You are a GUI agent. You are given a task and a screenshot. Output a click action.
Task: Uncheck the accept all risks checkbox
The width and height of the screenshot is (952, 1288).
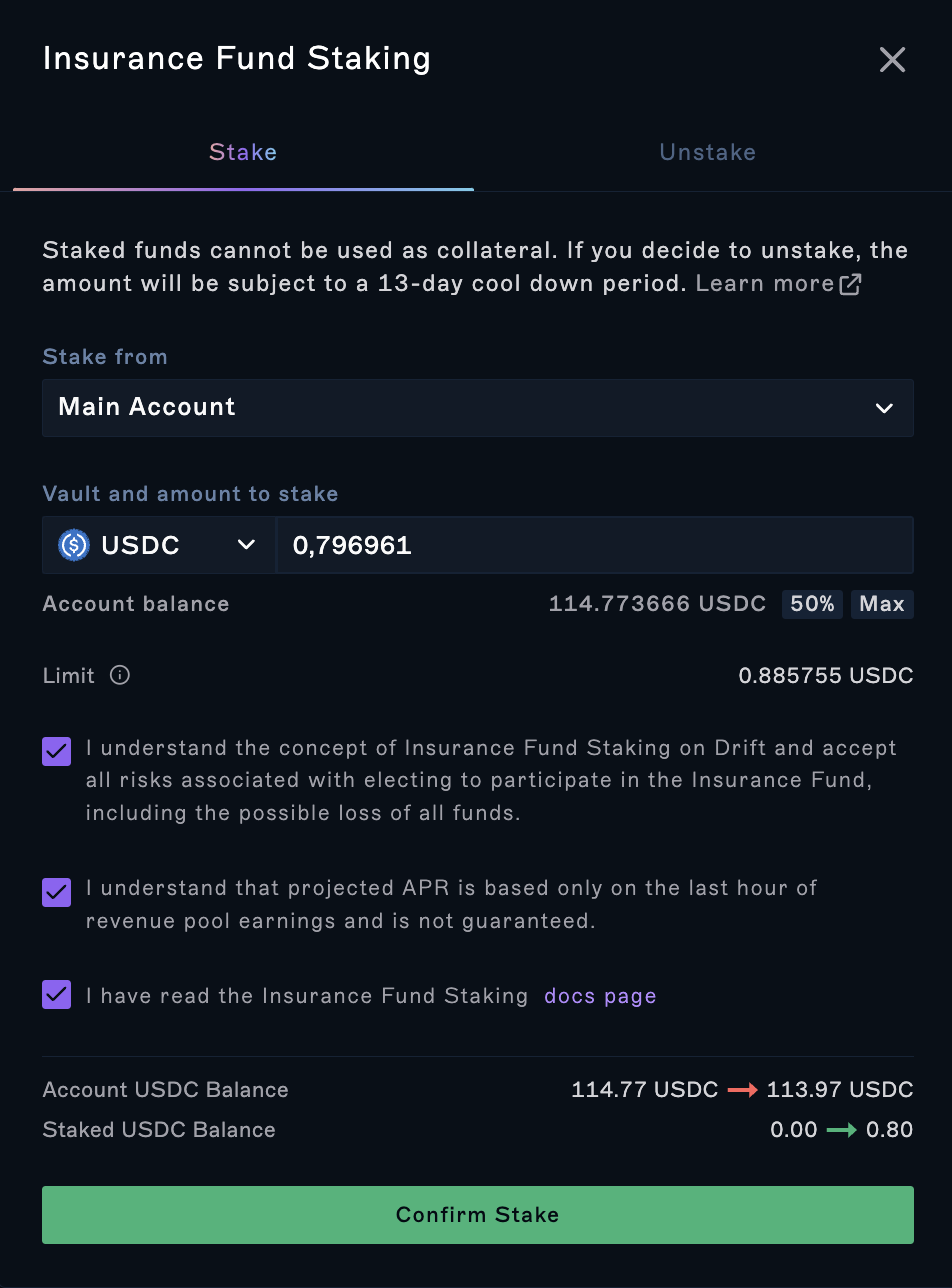(57, 751)
